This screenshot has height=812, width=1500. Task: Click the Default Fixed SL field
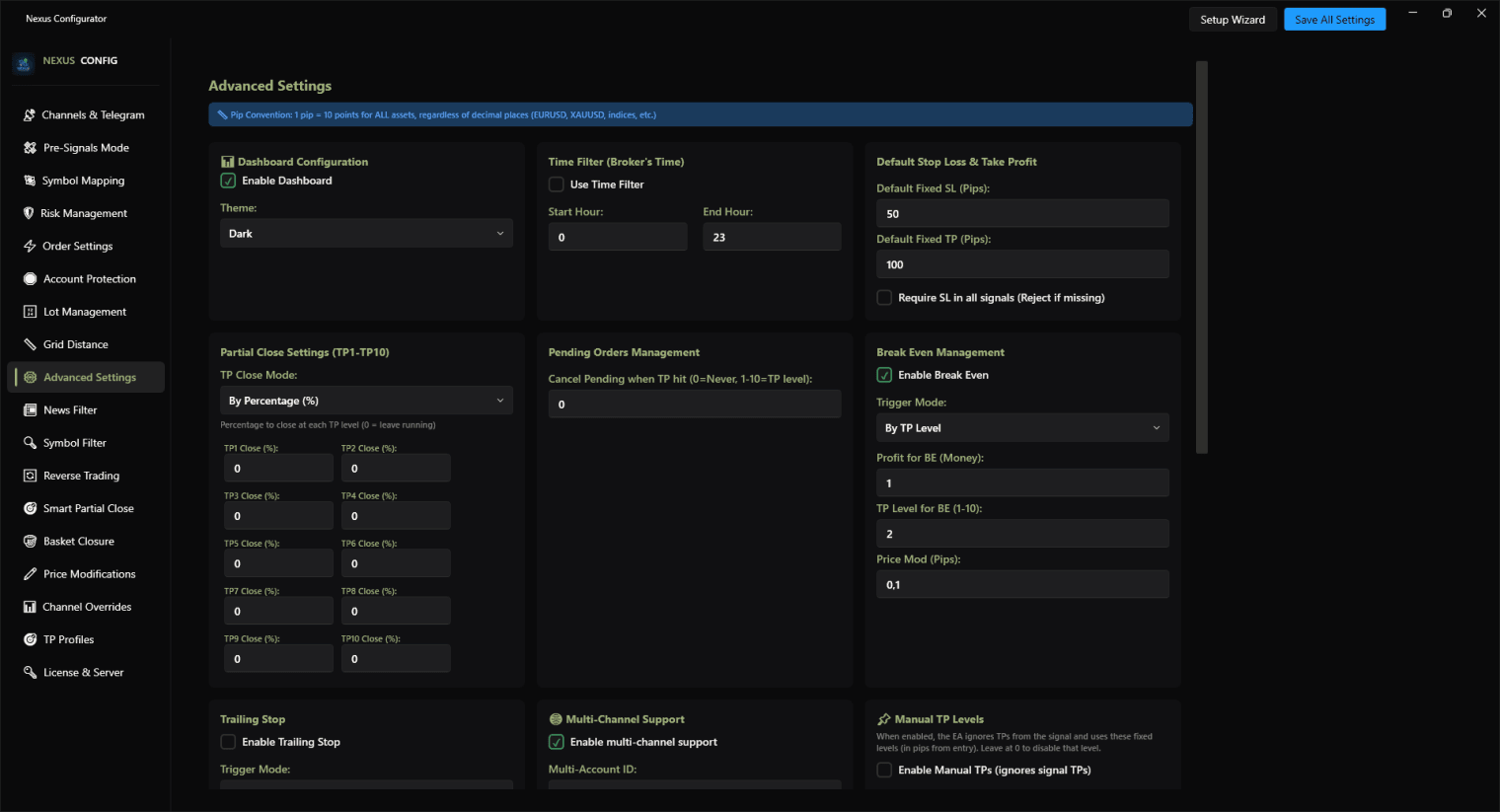click(1022, 213)
